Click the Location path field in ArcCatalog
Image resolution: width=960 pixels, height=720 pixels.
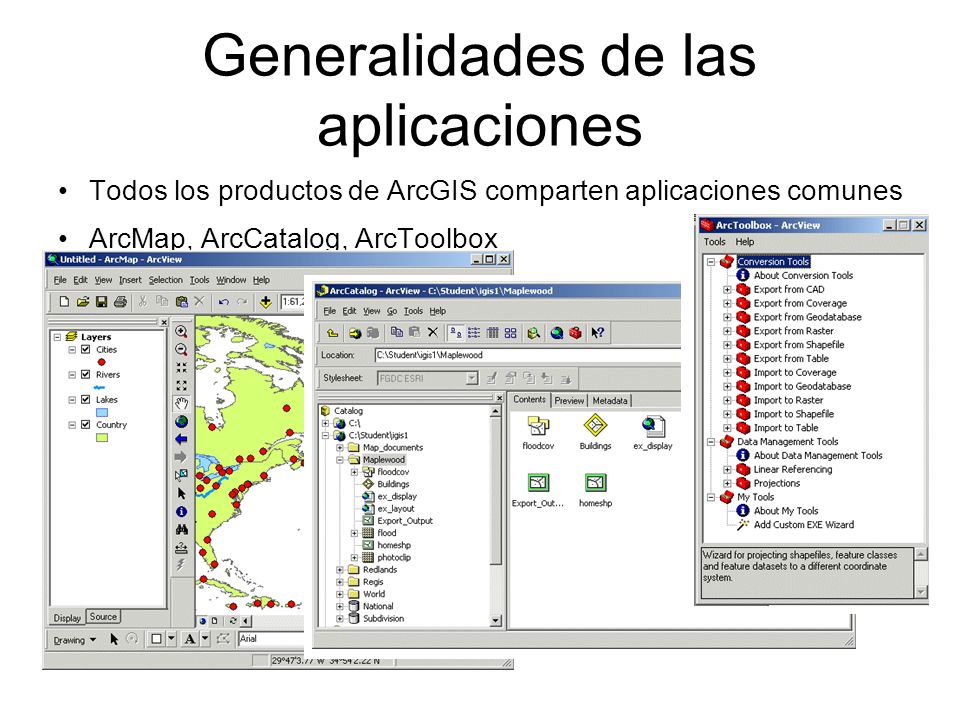[x=528, y=355]
